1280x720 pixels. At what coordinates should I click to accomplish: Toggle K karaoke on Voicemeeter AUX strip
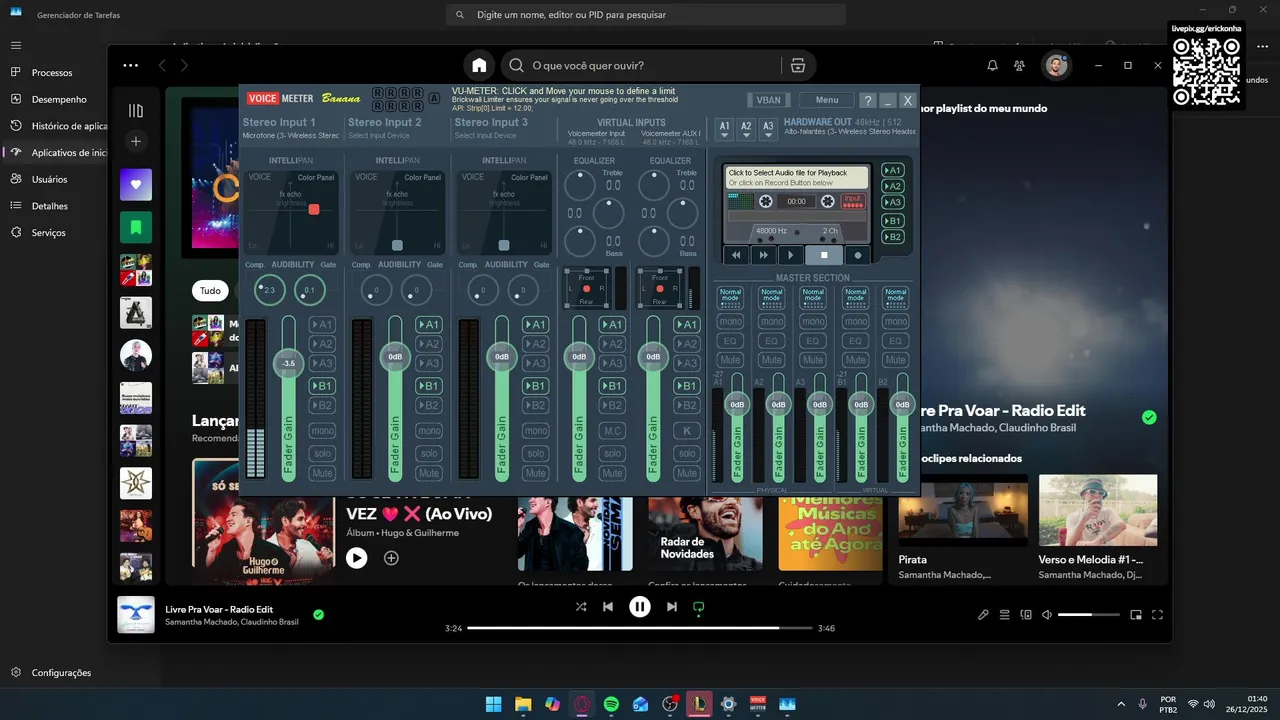pyautogui.click(x=686, y=431)
